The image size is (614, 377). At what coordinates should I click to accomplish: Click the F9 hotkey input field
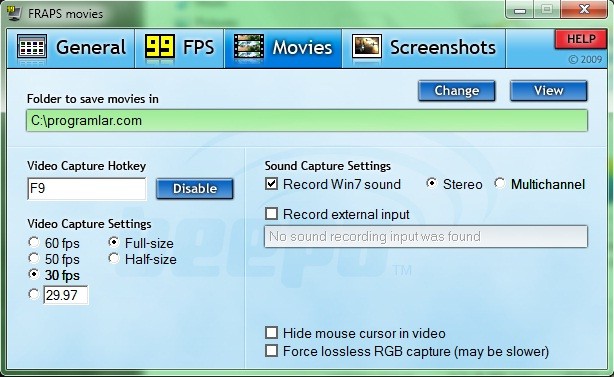[x=87, y=189]
